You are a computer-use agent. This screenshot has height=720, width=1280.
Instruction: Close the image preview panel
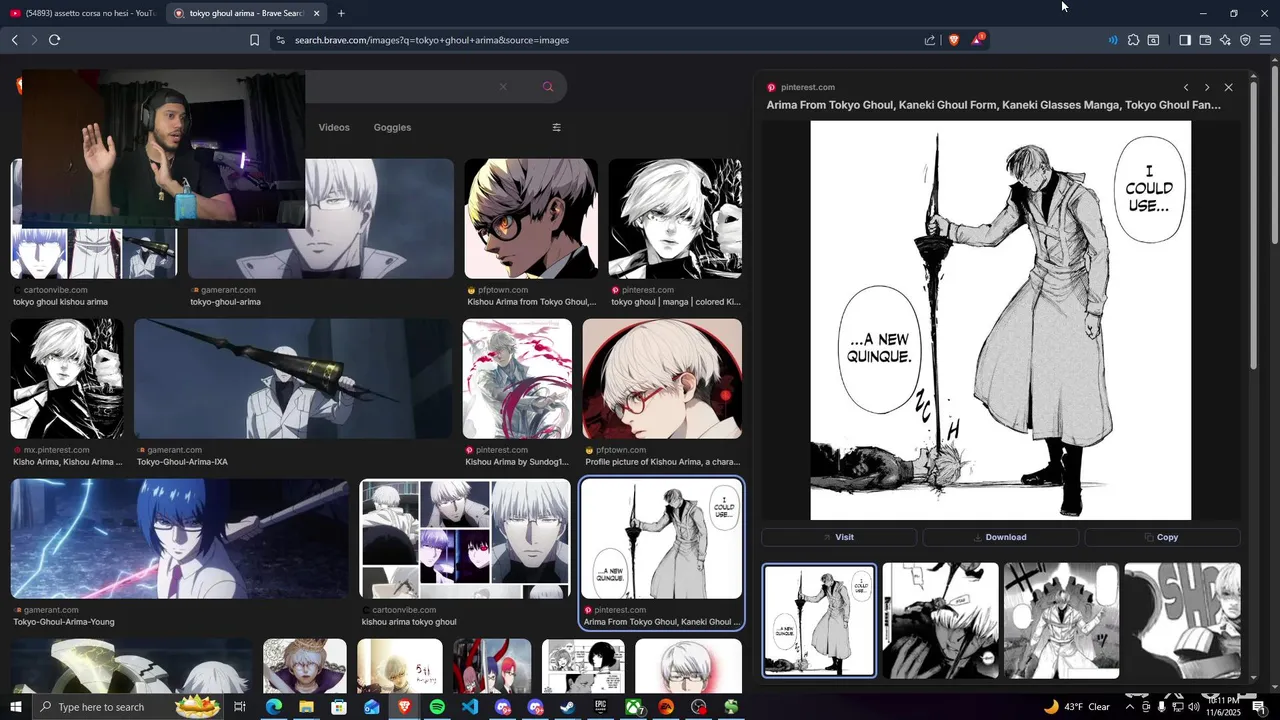[1229, 87]
